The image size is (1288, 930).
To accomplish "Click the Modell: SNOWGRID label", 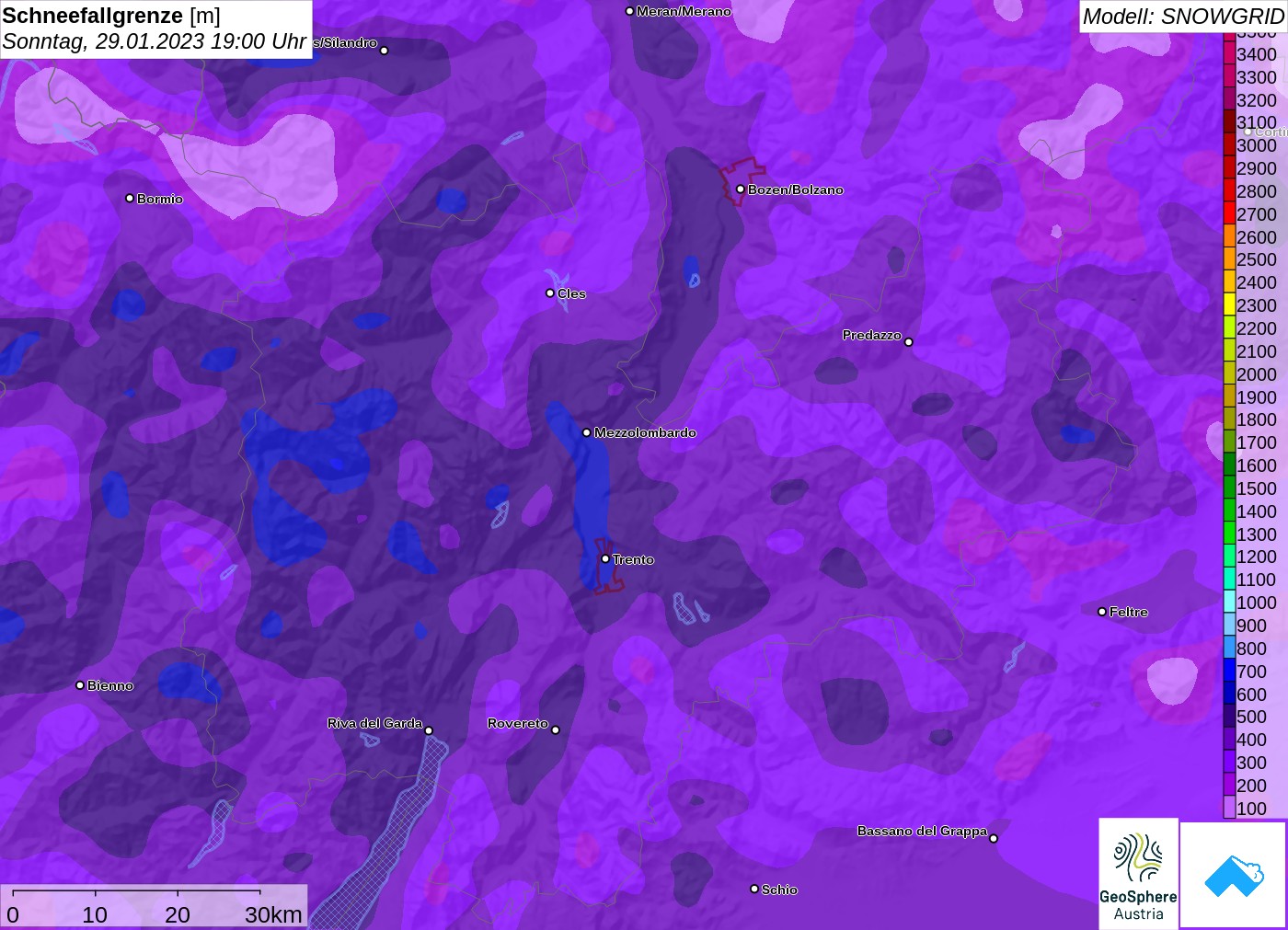I will [1183, 17].
